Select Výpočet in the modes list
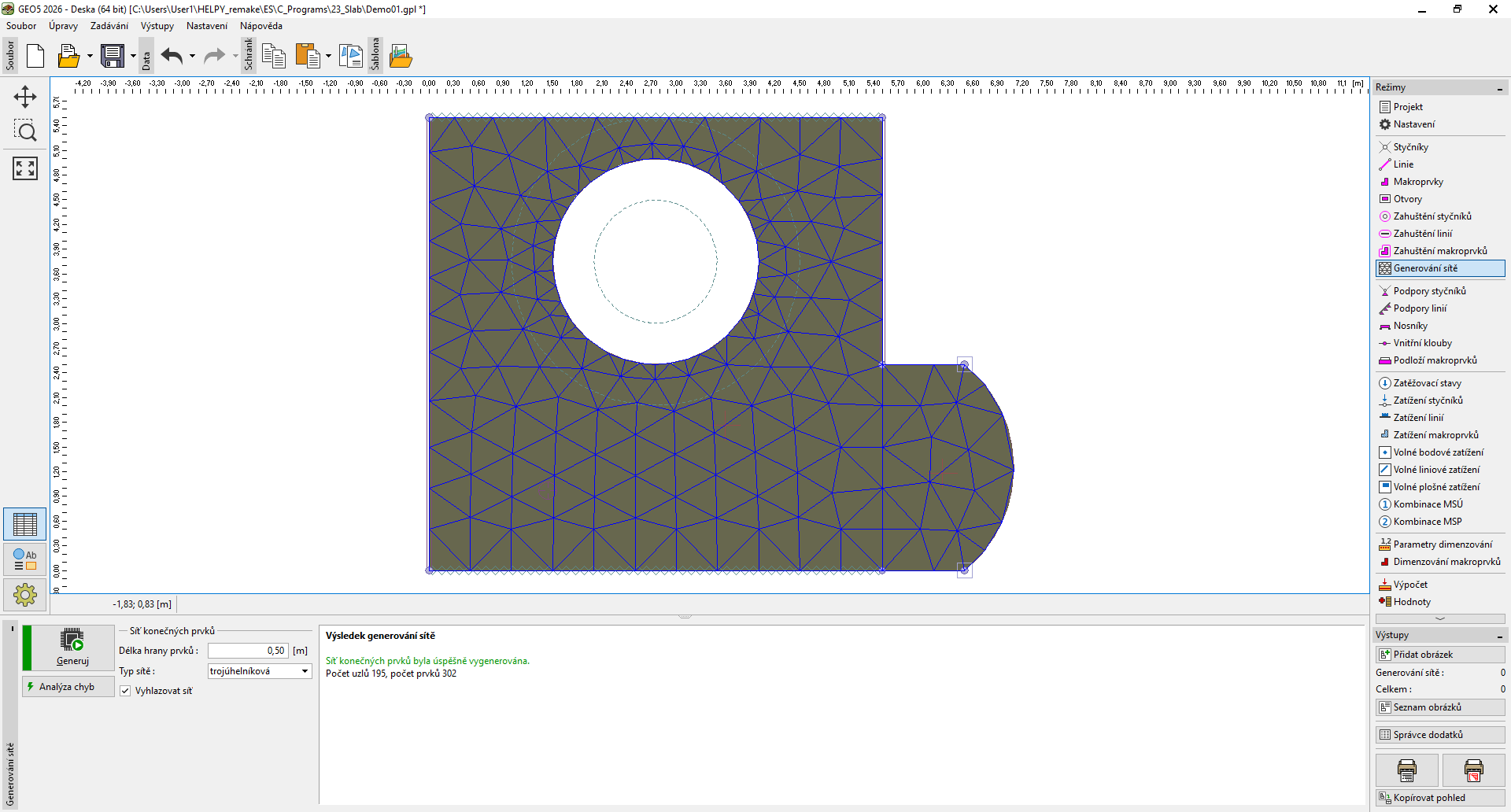The image size is (1511, 812). click(x=1409, y=585)
